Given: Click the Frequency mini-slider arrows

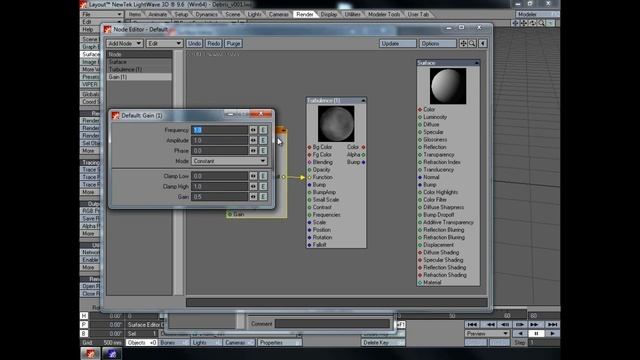Looking at the screenshot, I should pyautogui.click(x=253, y=130).
